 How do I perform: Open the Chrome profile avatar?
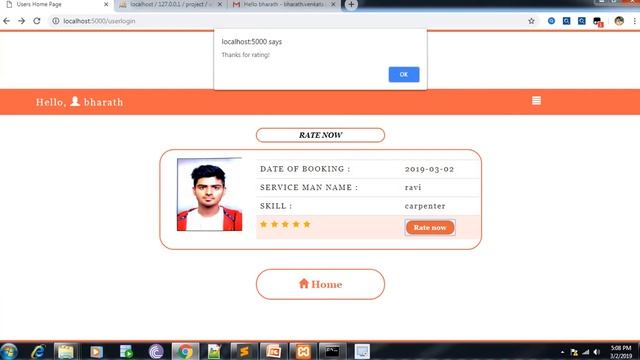click(619, 21)
